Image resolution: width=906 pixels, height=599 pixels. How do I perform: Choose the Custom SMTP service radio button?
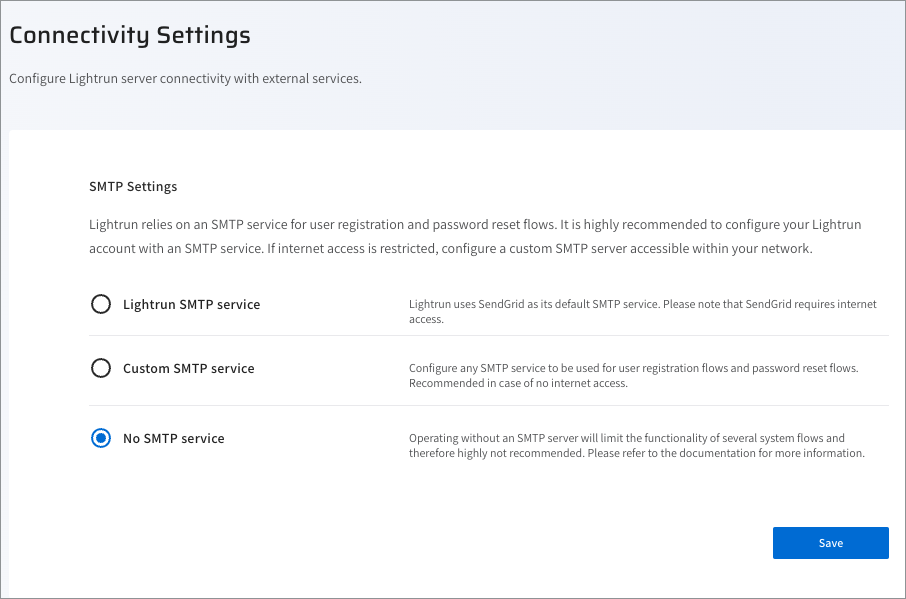[x=101, y=368]
